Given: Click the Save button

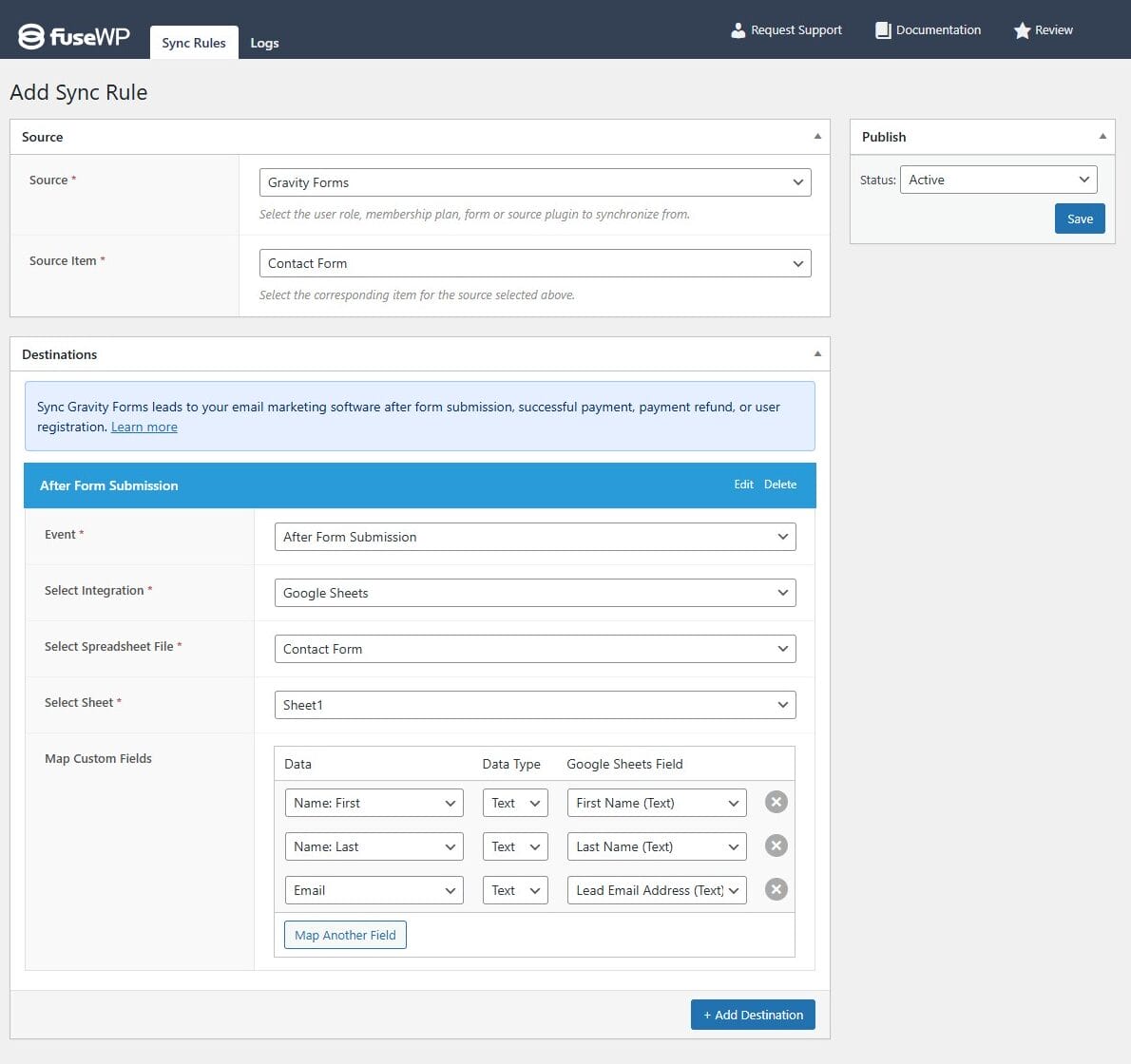Looking at the screenshot, I should tap(1080, 218).
